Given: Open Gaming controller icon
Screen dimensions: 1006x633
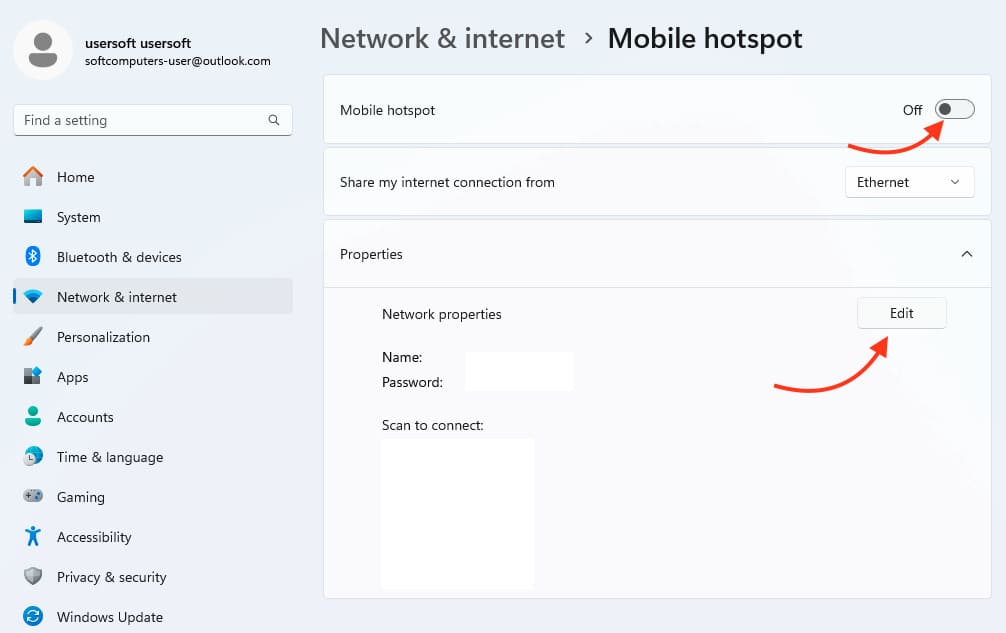Looking at the screenshot, I should pos(33,497).
